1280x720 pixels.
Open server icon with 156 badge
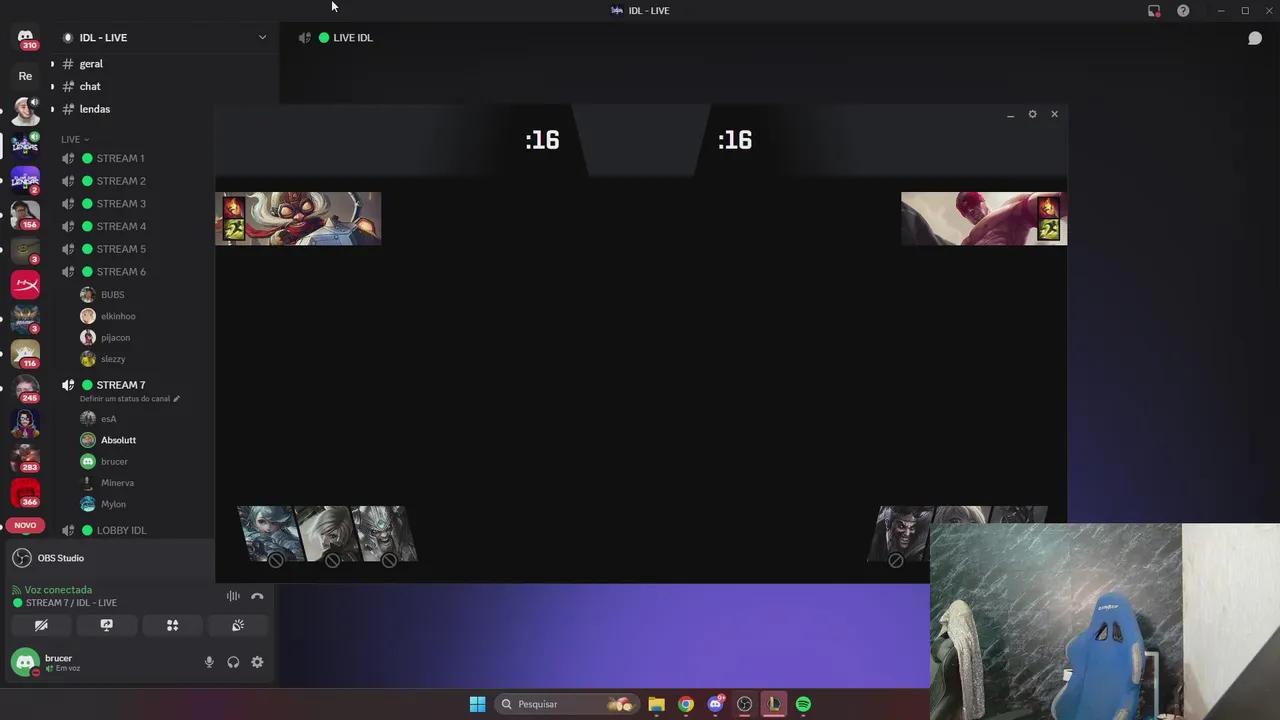(25, 214)
